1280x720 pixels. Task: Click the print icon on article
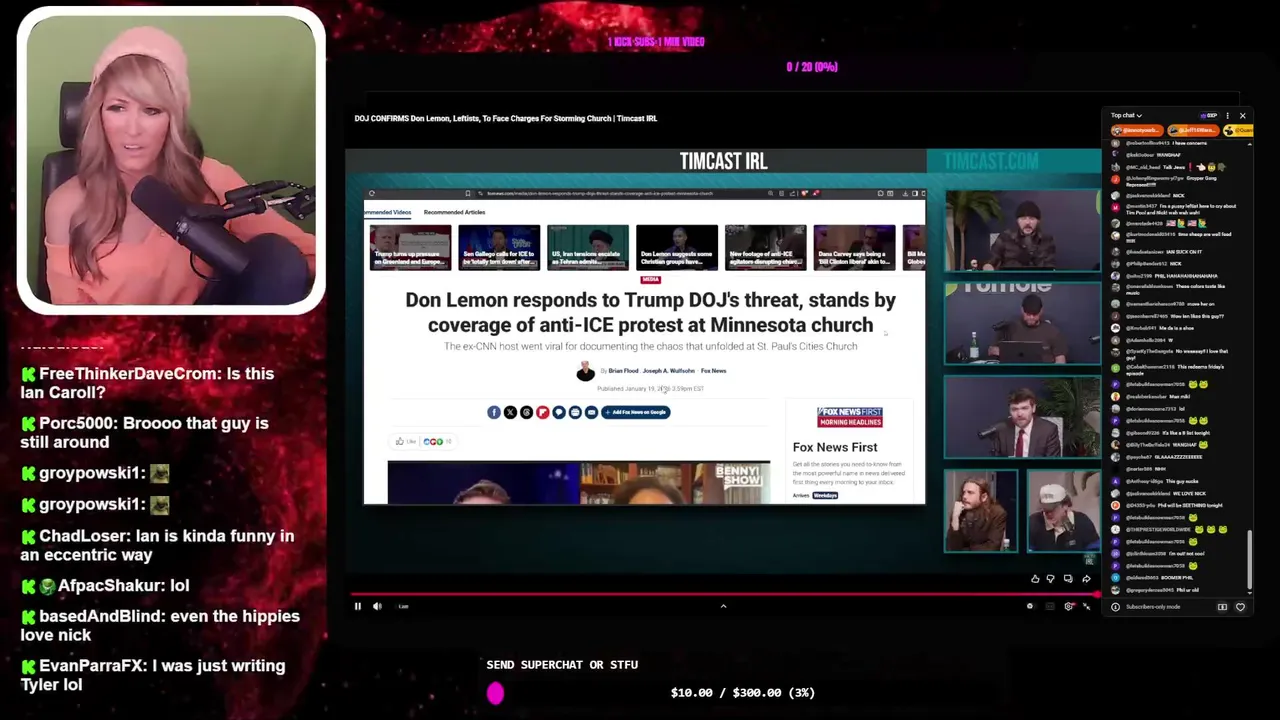coord(575,412)
